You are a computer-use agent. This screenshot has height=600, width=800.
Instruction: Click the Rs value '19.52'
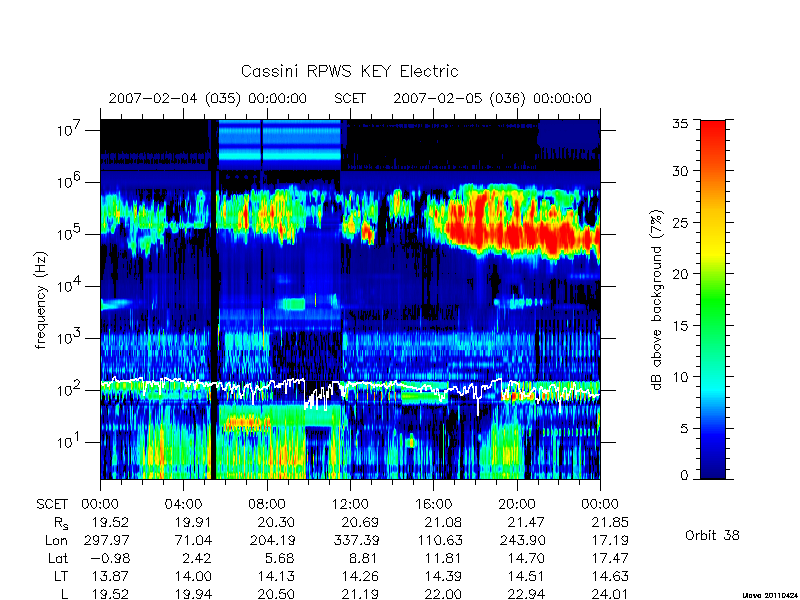(x=110, y=522)
